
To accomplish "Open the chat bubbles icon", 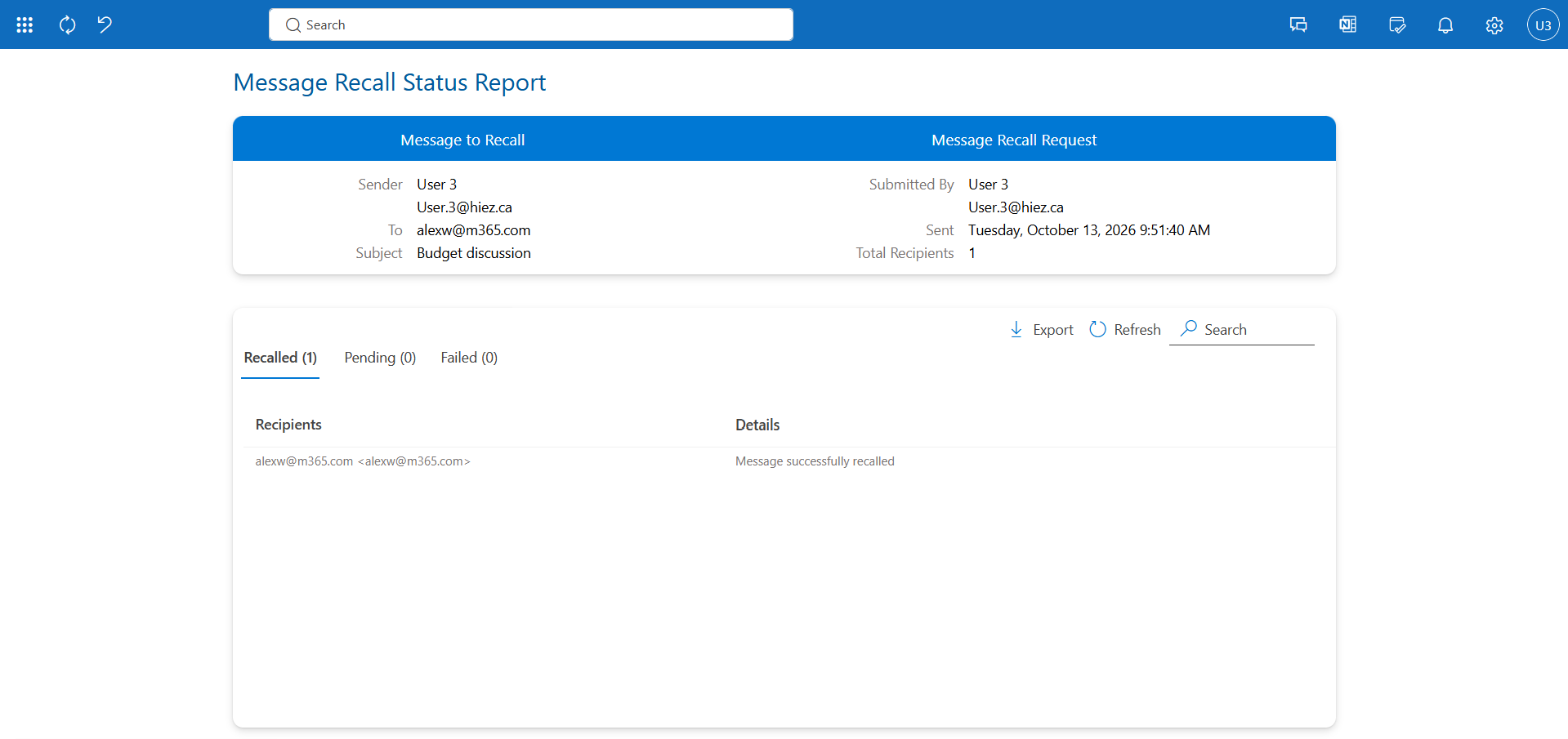I will pos(1298,25).
